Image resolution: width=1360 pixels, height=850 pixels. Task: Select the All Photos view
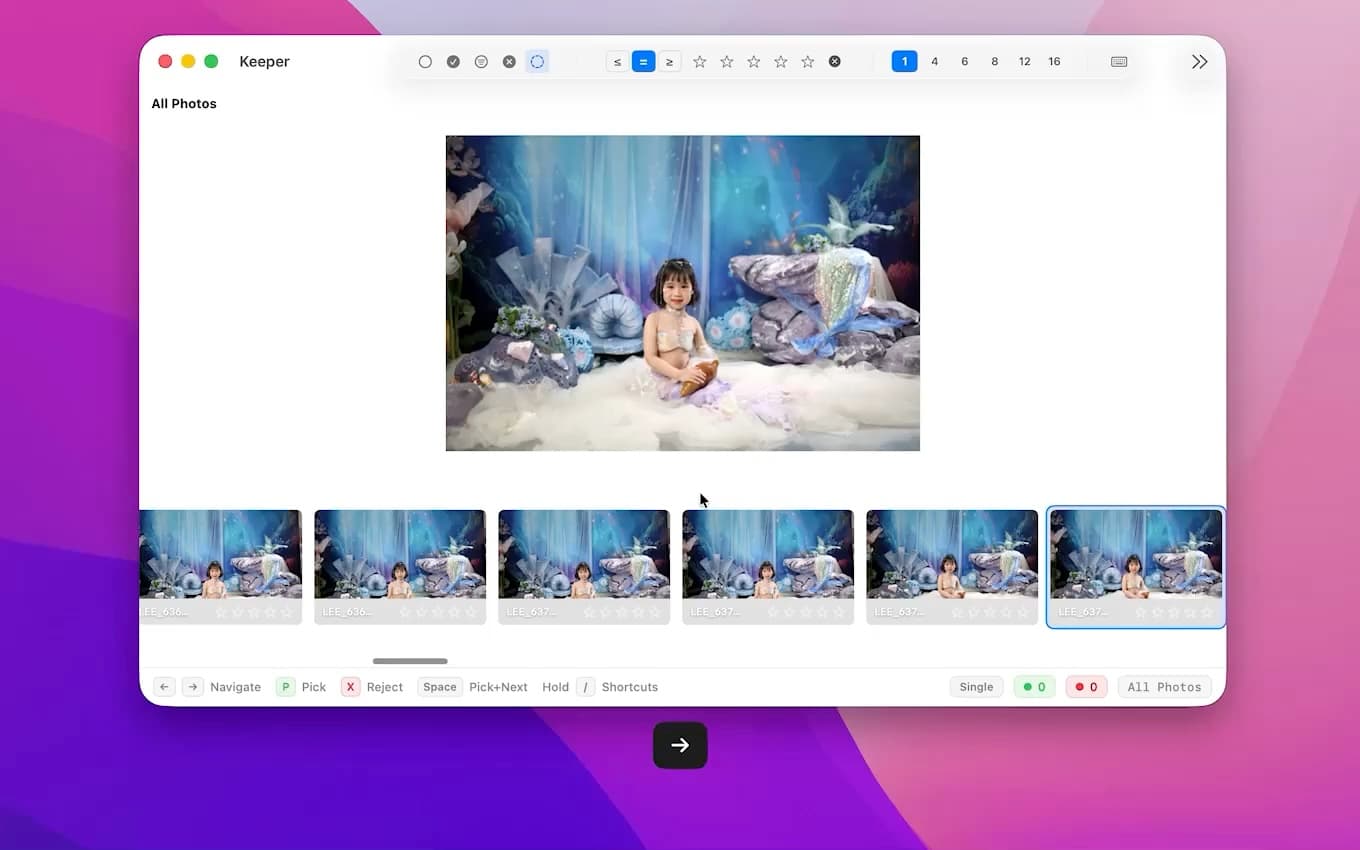(1164, 687)
